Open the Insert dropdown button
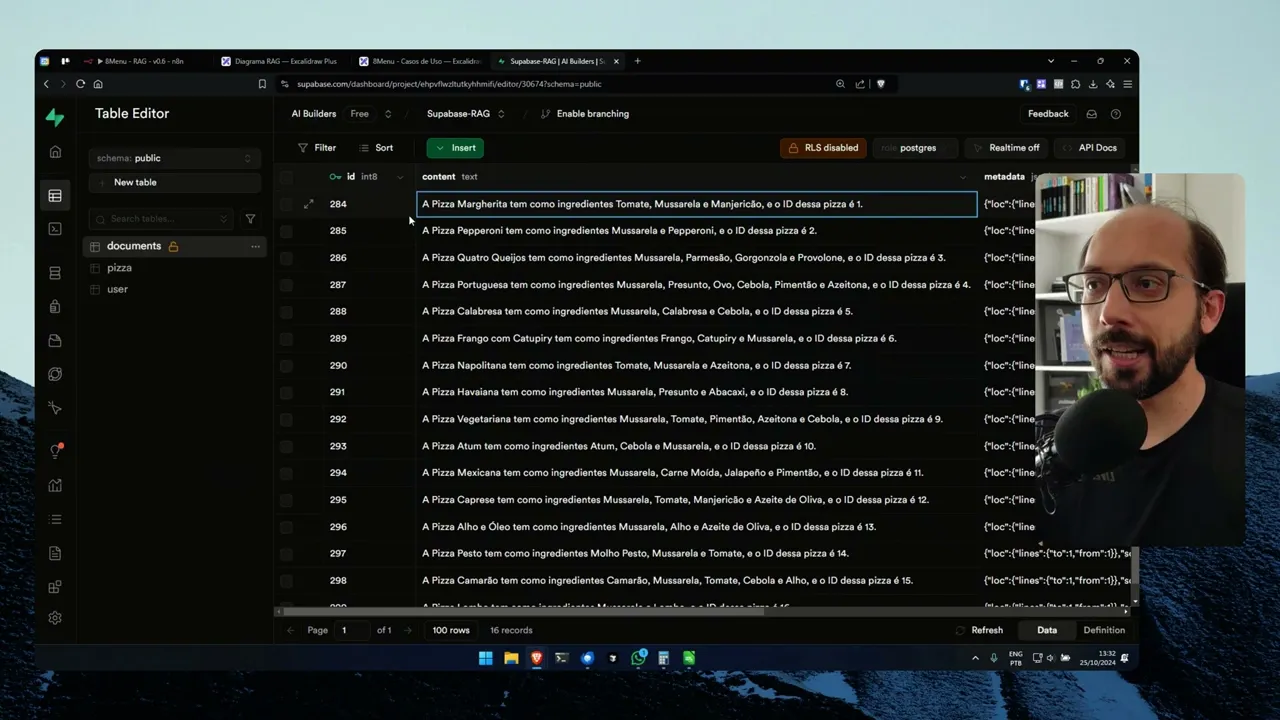The height and width of the screenshot is (720, 1280). pyautogui.click(x=455, y=148)
